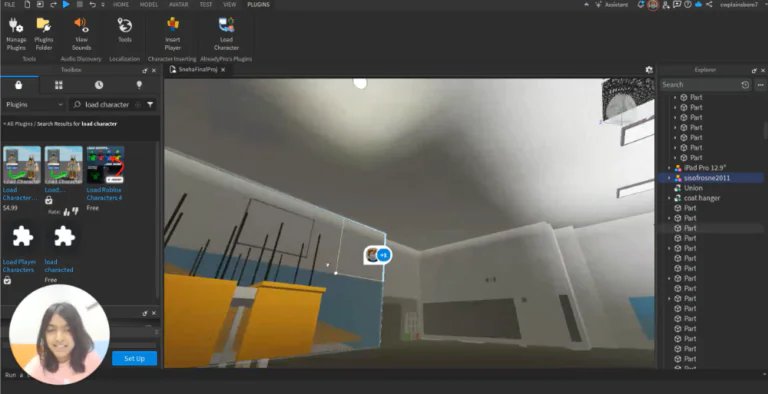
Task: Select the PLUGINS ribbon tab
Action: tap(258, 4)
